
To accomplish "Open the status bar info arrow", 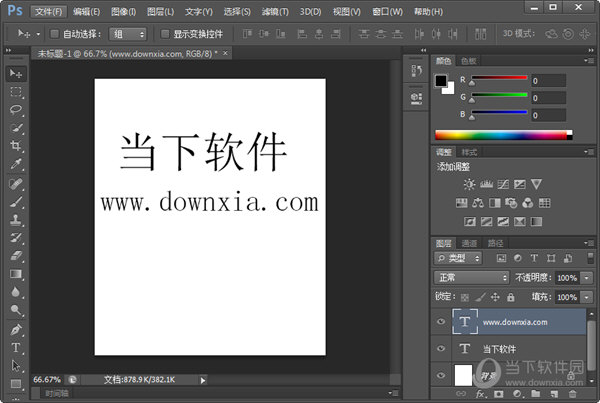I will click(x=203, y=380).
